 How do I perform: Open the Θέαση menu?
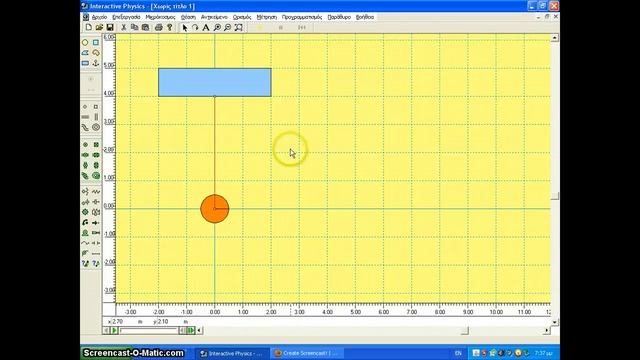[x=188, y=17]
